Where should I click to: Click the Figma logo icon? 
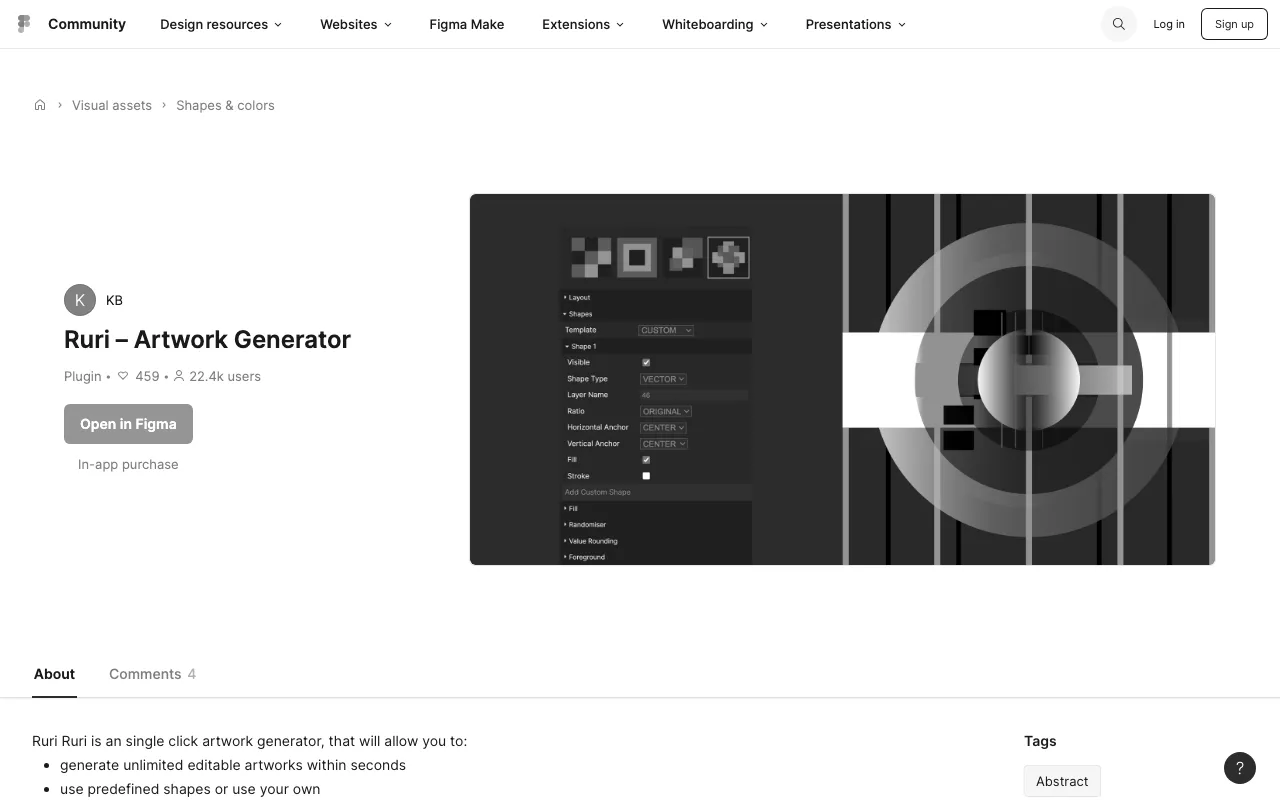pyautogui.click(x=24, y=24)
